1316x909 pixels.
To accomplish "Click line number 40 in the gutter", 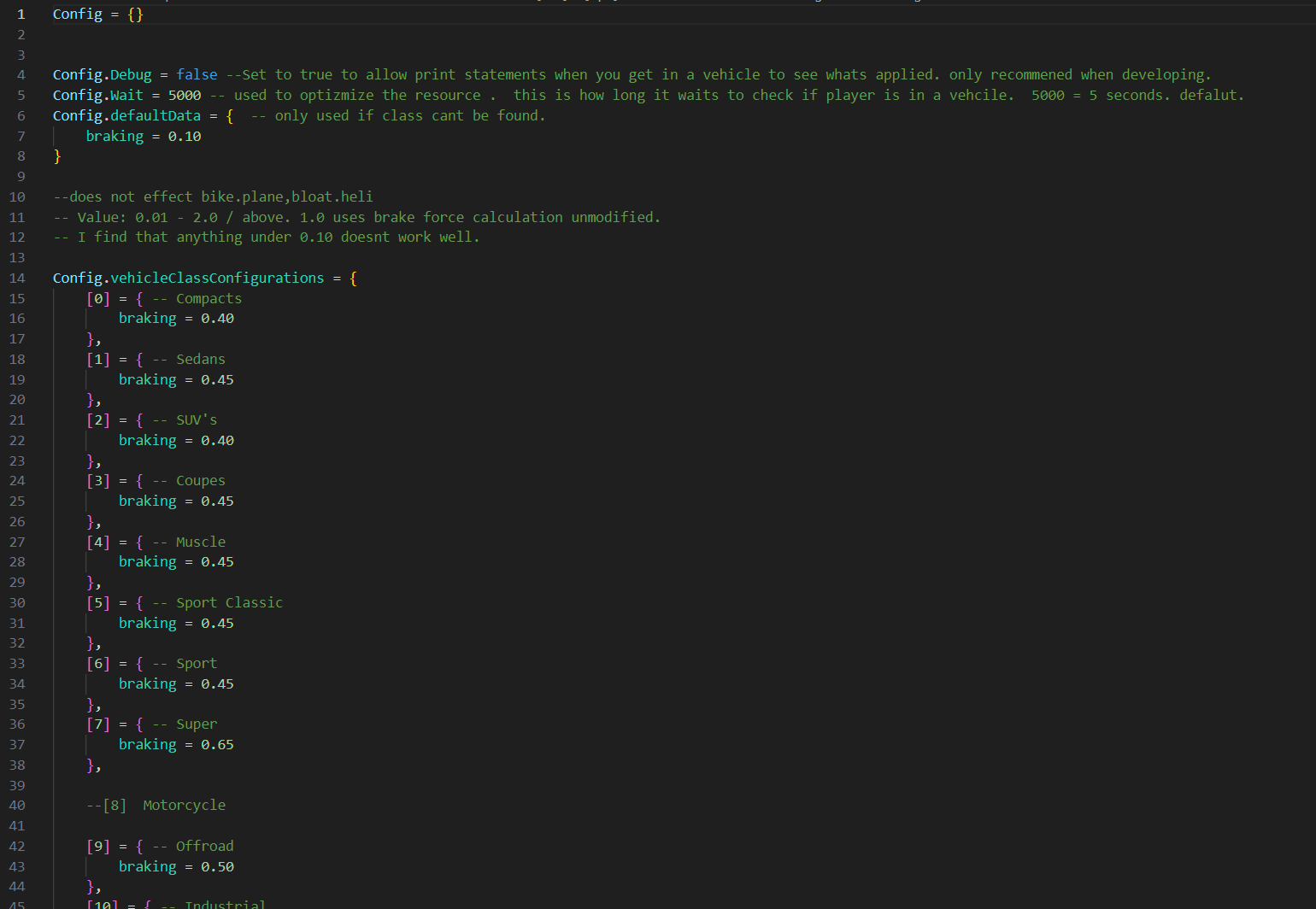I will point(17,806).
